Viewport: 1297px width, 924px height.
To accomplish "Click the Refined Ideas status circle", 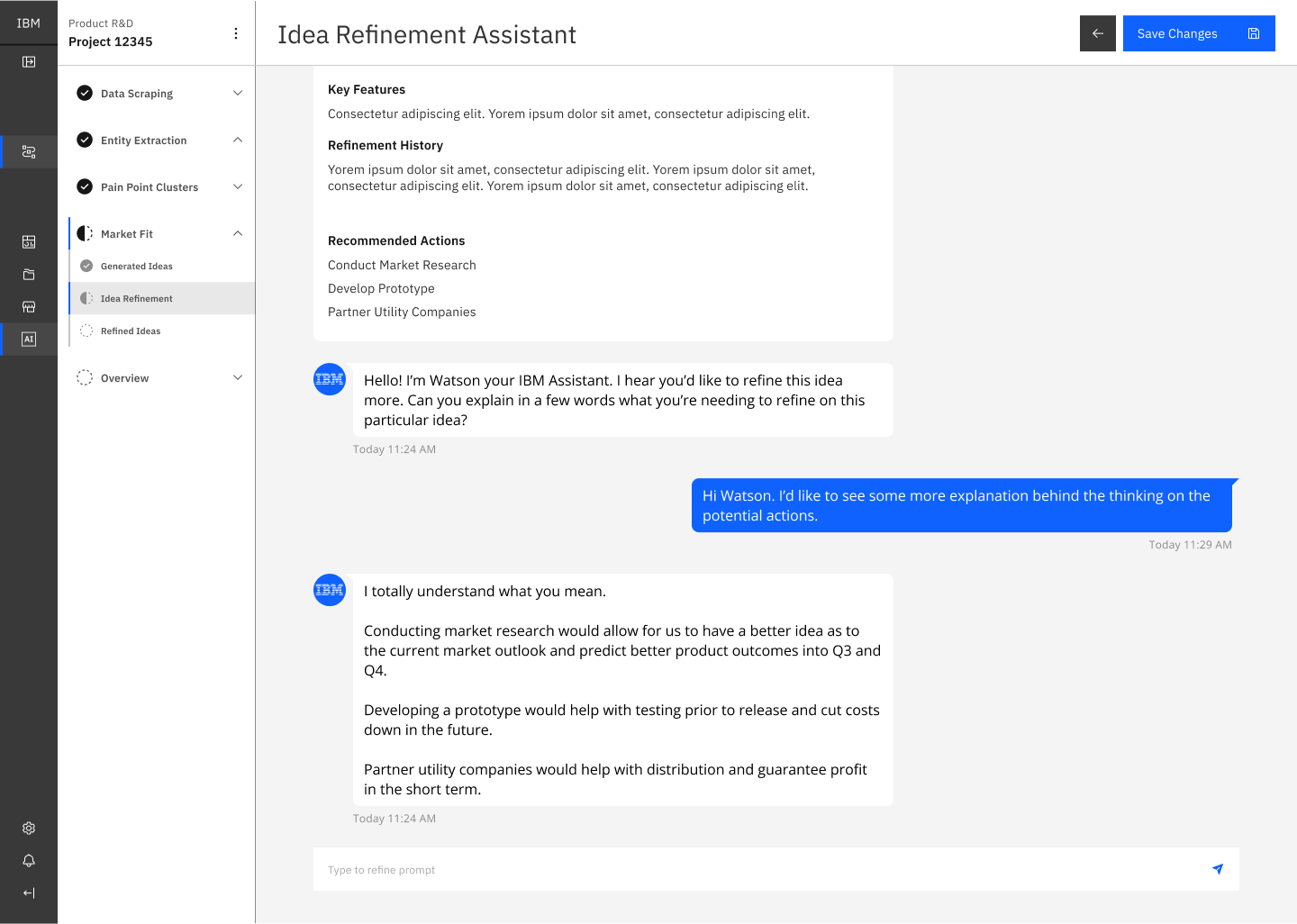I will (86, 331).
